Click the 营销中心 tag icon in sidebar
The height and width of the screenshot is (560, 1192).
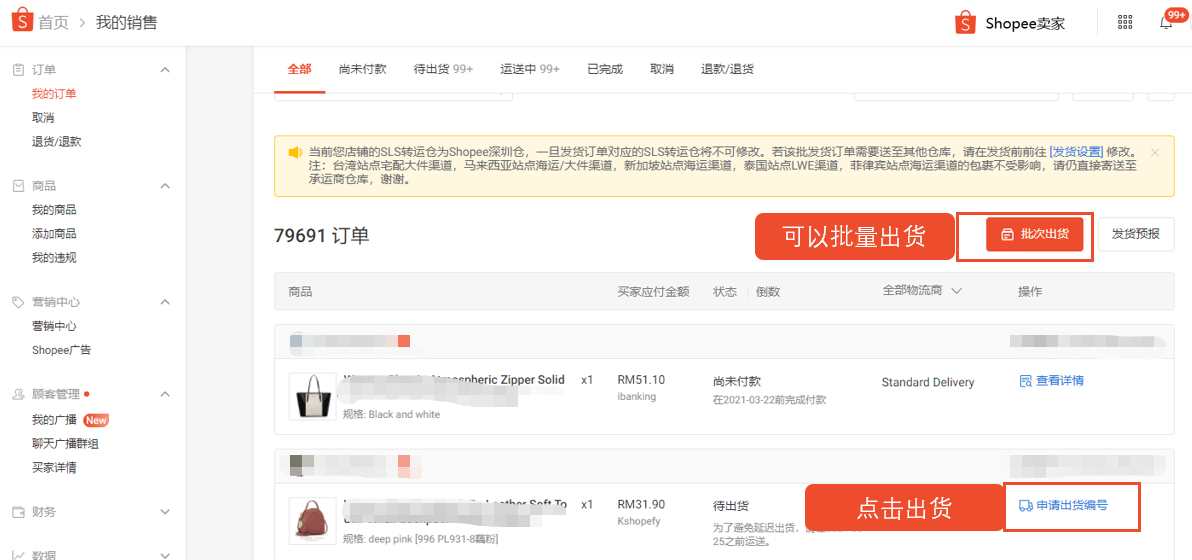pyautogui.click(x=19, y=302)
